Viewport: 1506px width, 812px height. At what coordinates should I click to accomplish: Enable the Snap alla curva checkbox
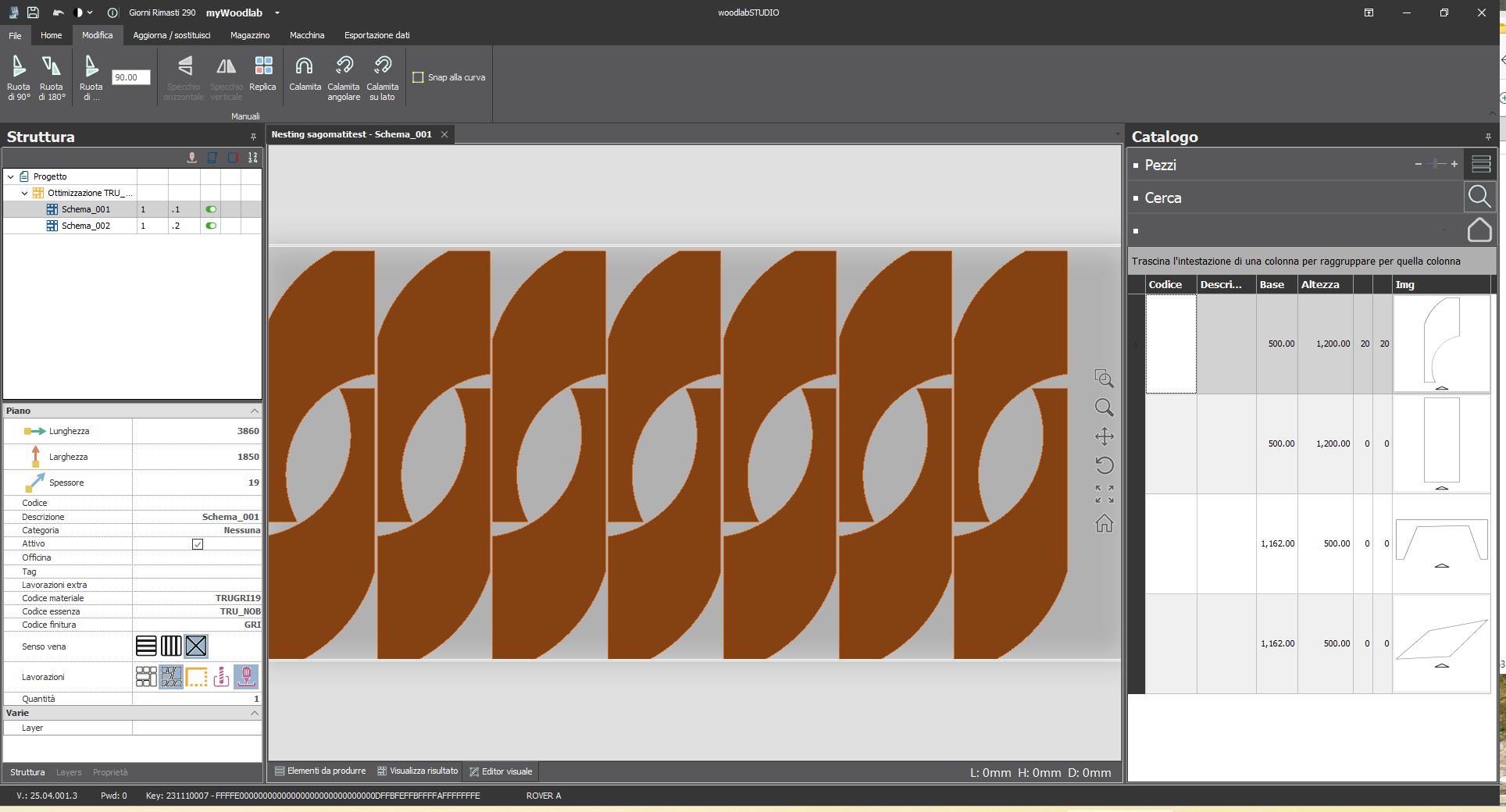click(x=419, y=77)
